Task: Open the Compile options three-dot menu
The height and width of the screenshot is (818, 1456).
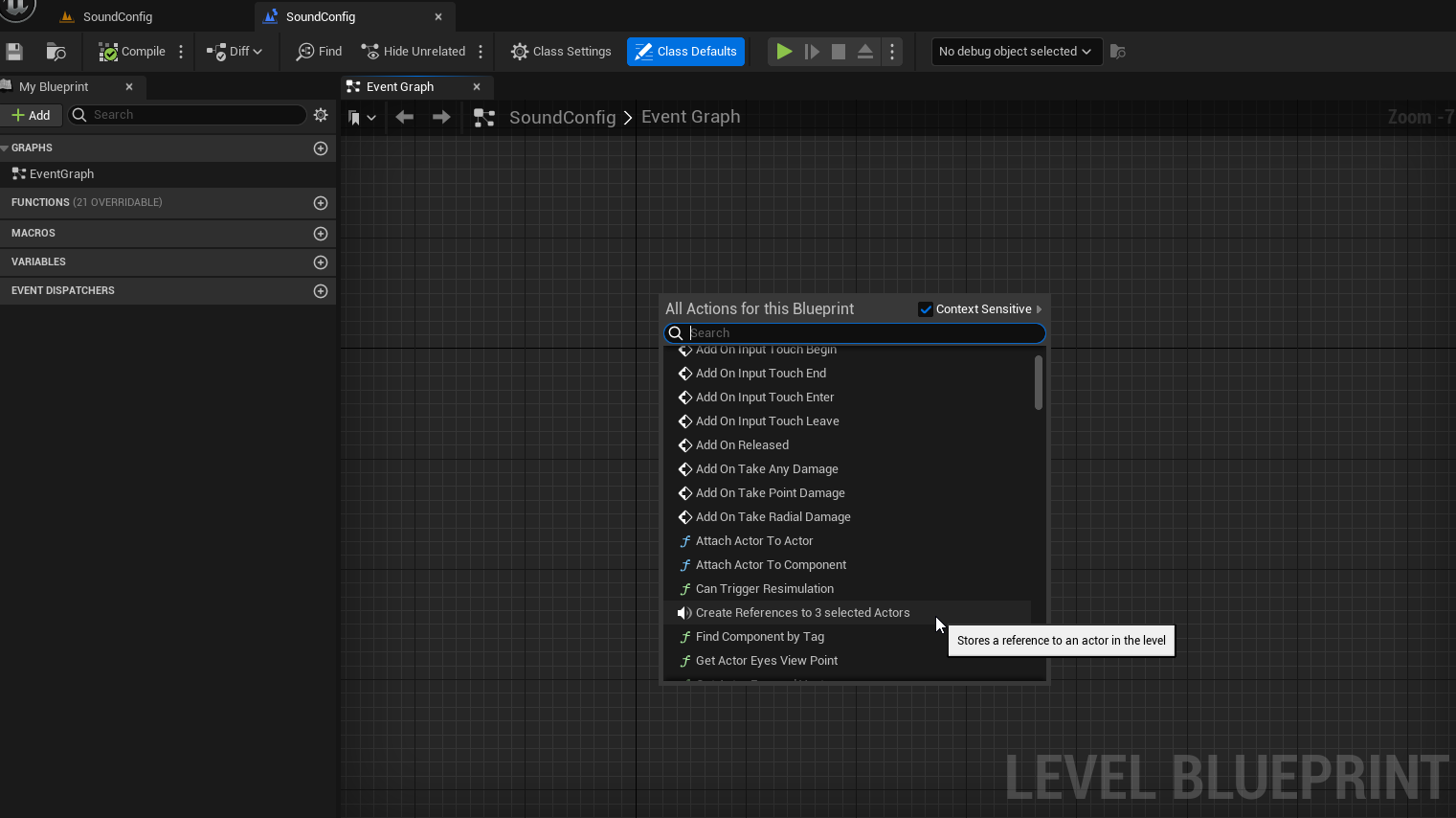Action: [x=181, y=52]
